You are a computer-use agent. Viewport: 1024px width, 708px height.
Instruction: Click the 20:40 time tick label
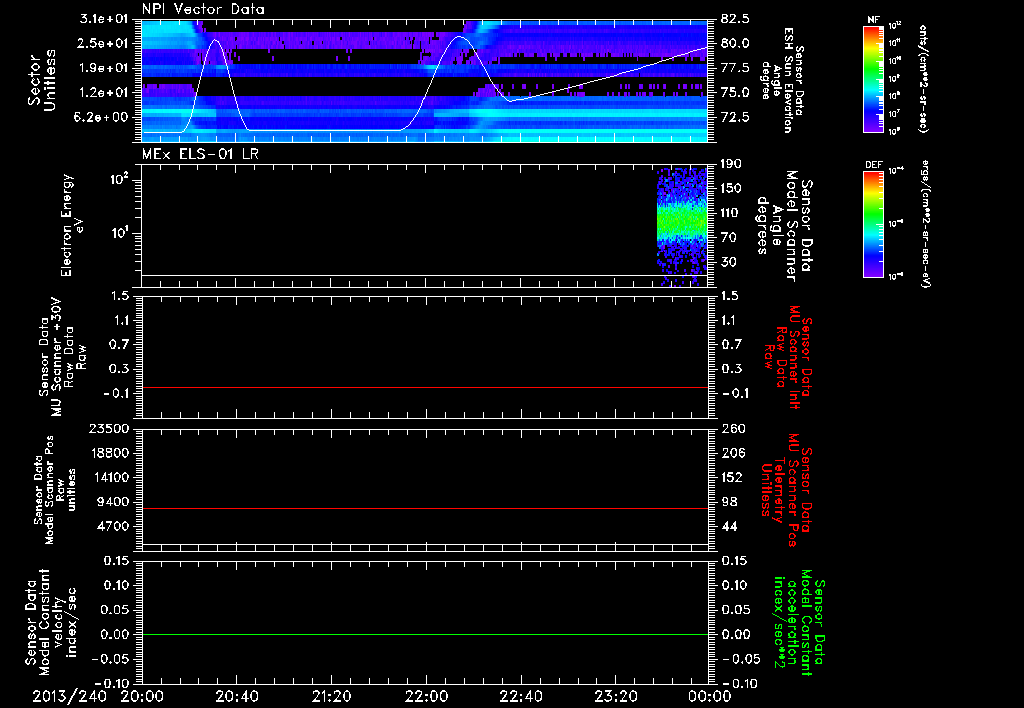click(x=236, y=696)
